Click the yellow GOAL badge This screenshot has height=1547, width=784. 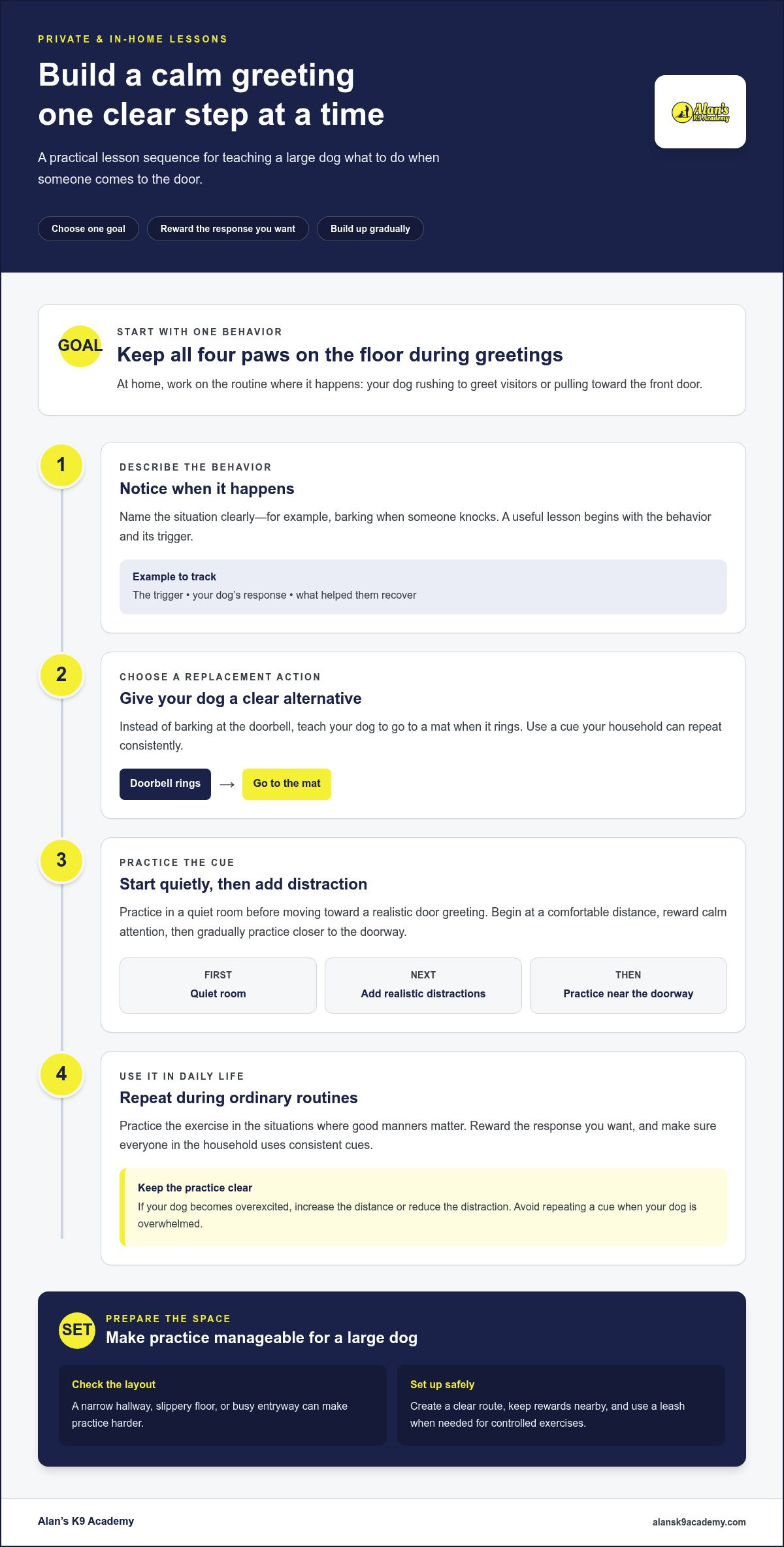[80, 346]
